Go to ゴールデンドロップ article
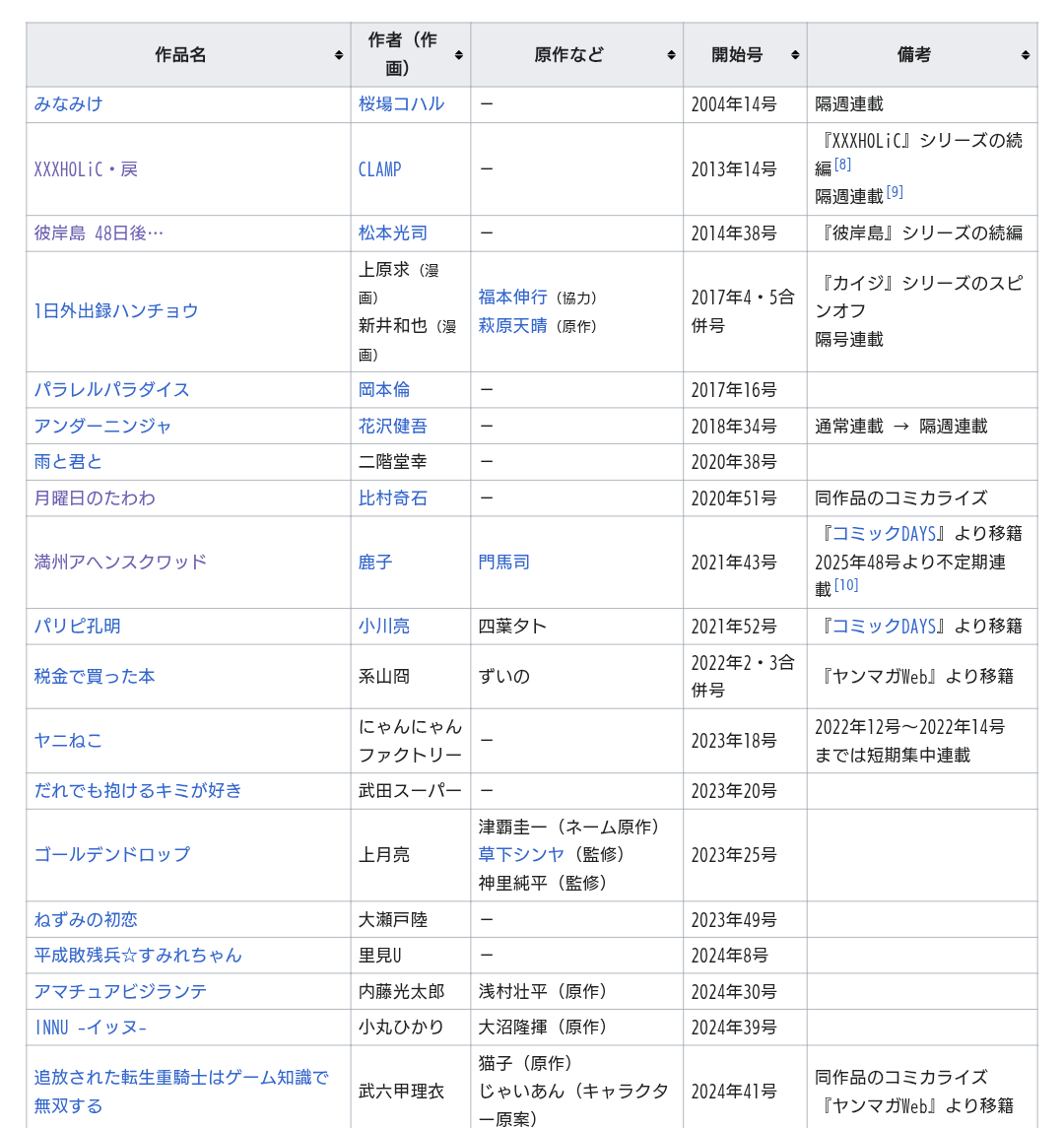 pyautogui.click(x=111, y=855)
